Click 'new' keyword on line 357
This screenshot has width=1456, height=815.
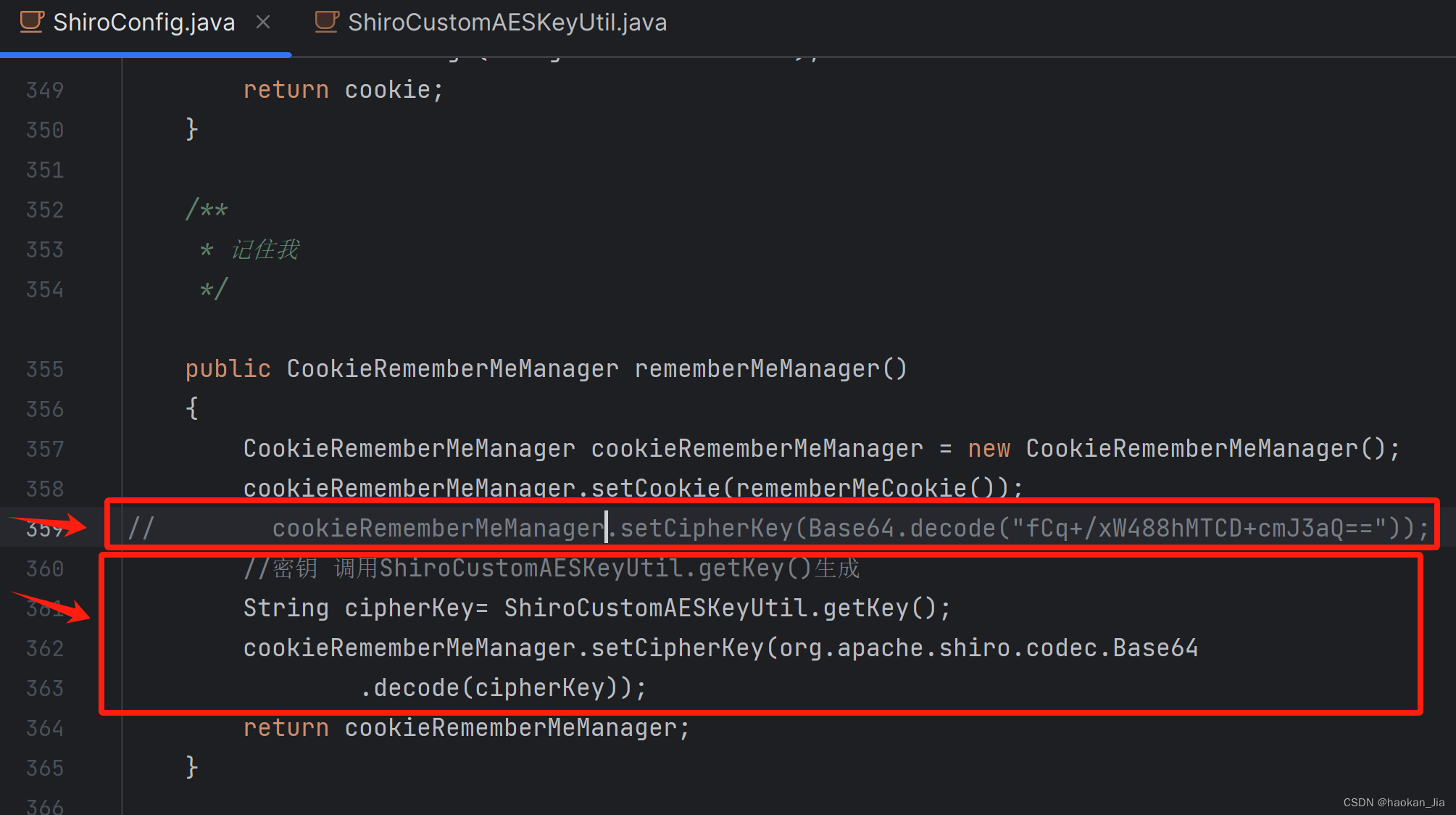[x=989, y=448]
